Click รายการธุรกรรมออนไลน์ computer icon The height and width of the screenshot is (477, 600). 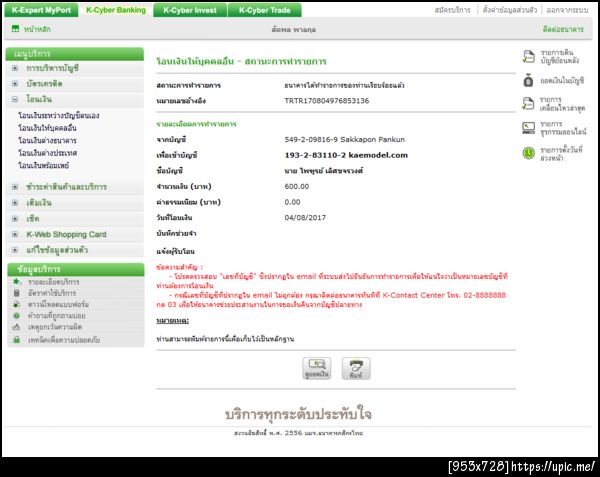pos(528,128)
